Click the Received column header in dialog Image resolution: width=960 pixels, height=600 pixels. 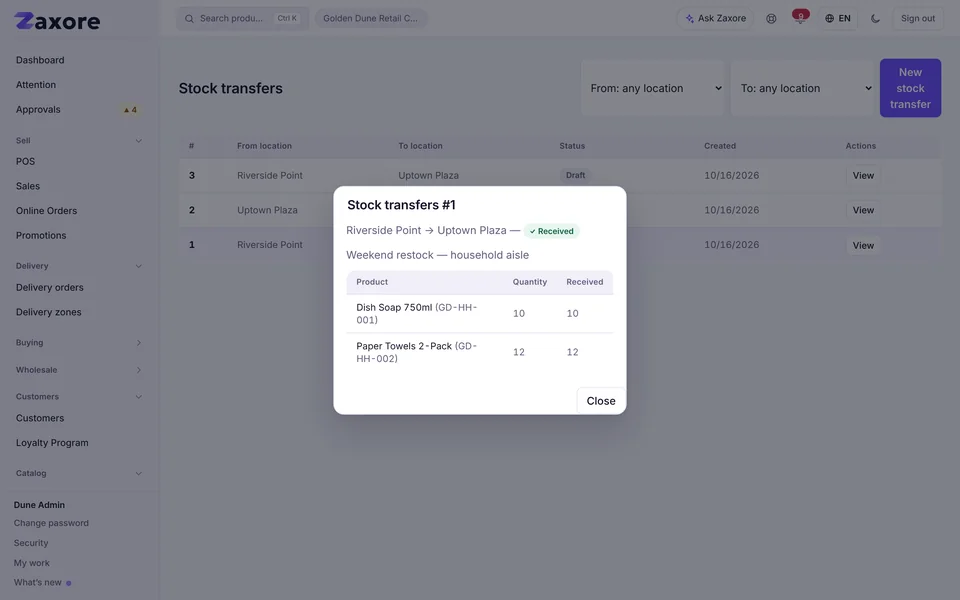(x=584, y=282)
